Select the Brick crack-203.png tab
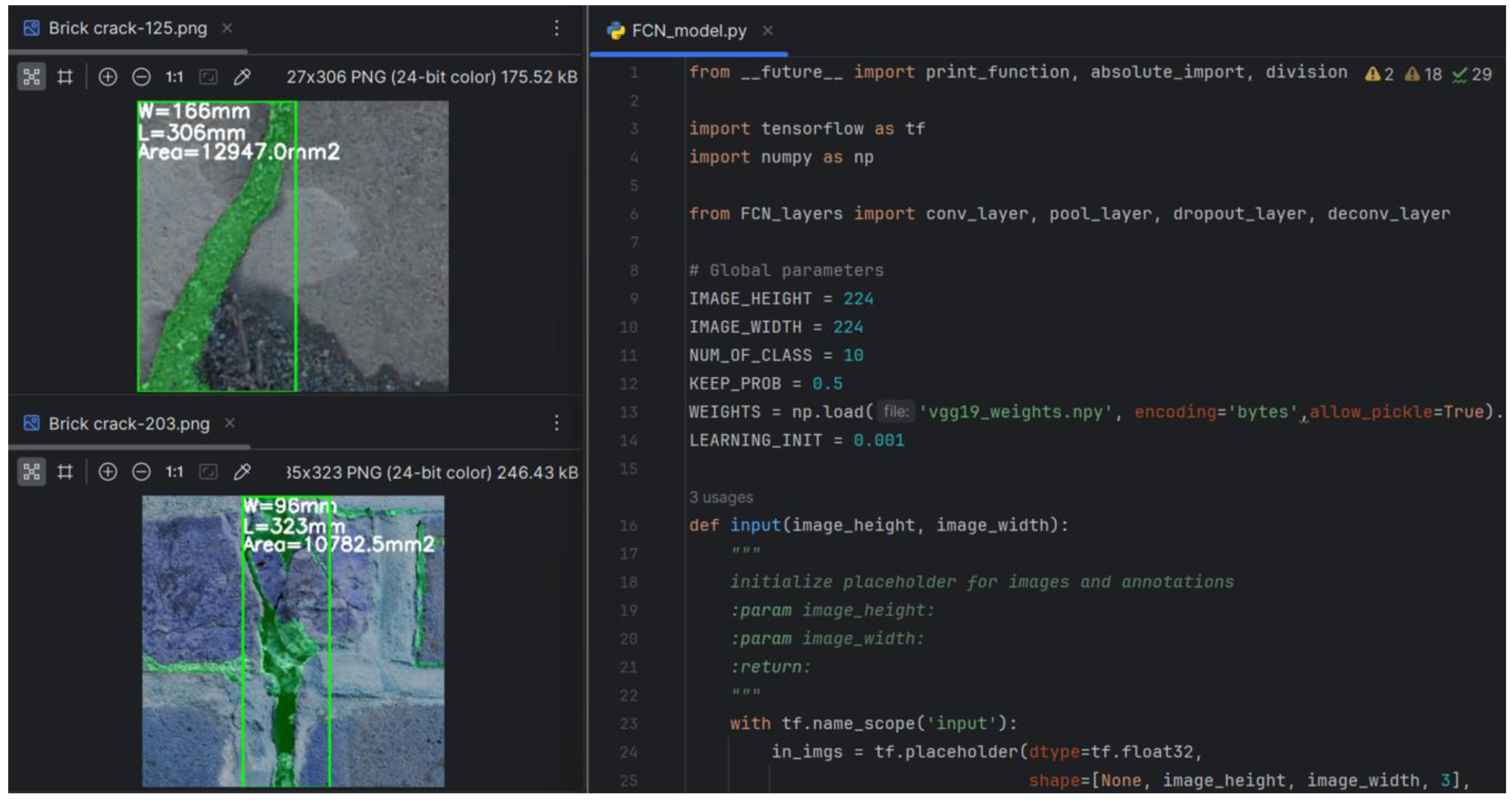 129,423
